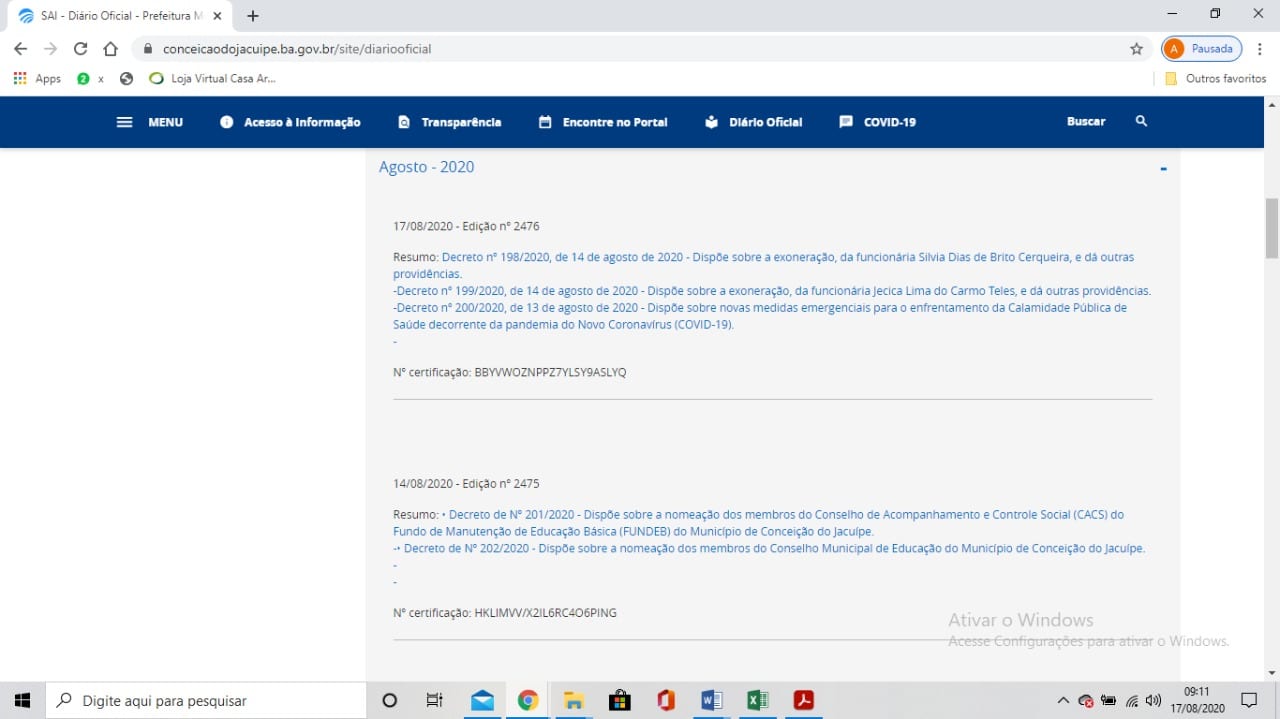Open the Encontre no Portal menu
The image size is (1280, 719).
(615, 122)
